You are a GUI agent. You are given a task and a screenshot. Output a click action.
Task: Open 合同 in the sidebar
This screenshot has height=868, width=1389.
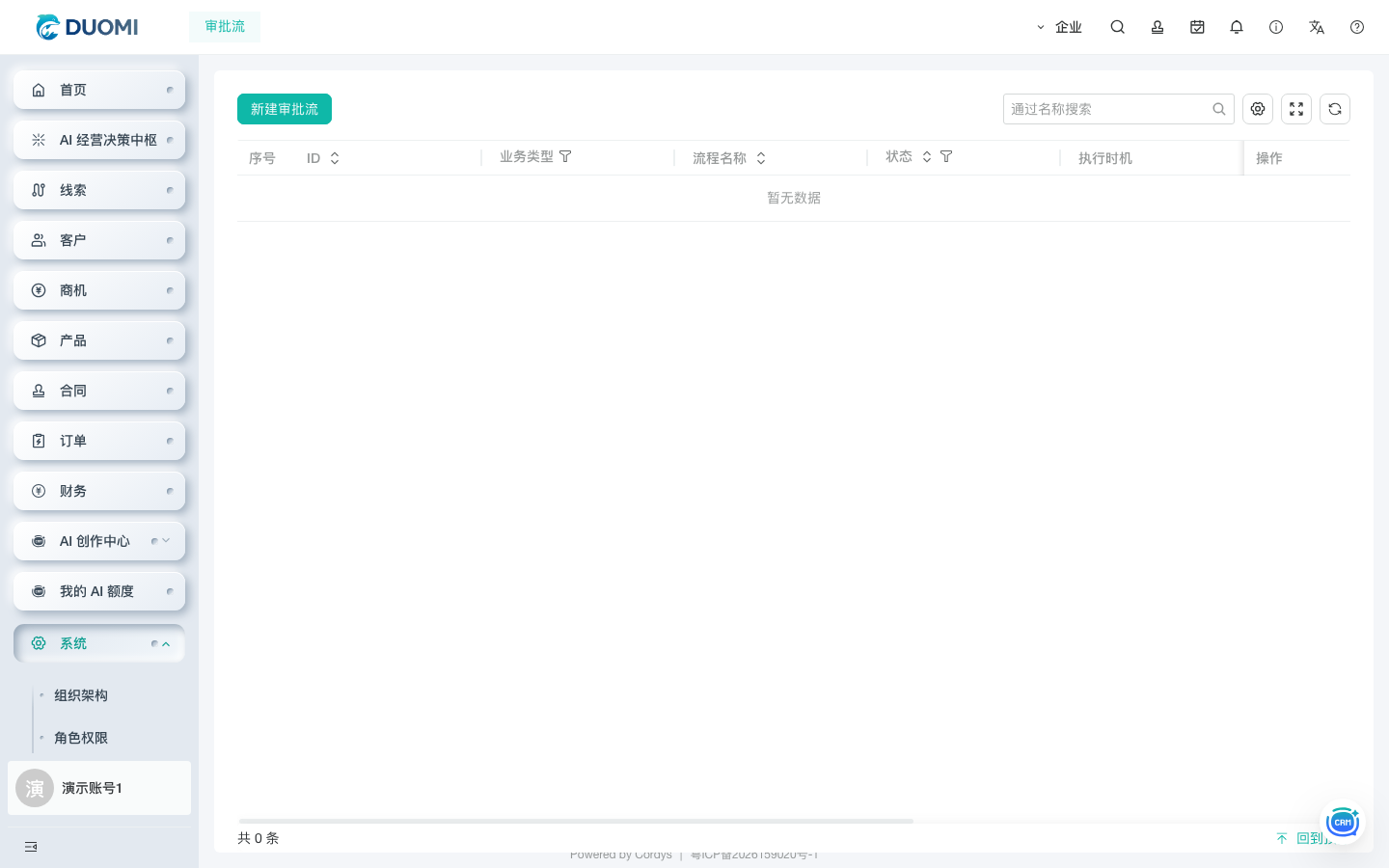click(99, 391)
